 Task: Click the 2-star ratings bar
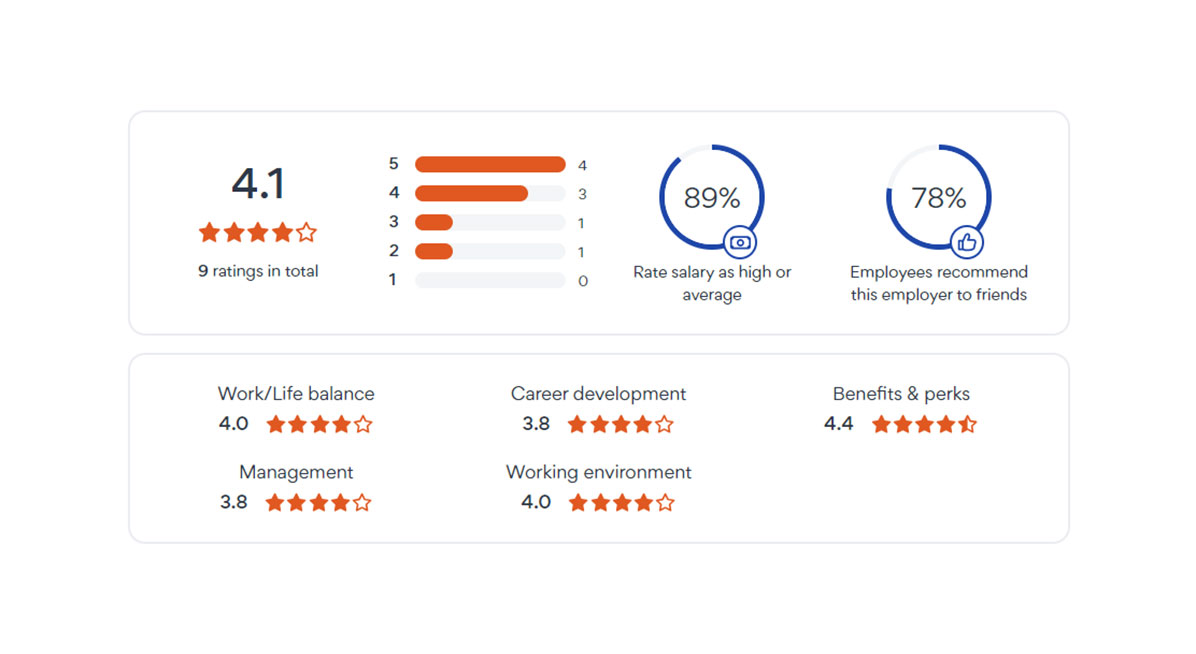490,251
